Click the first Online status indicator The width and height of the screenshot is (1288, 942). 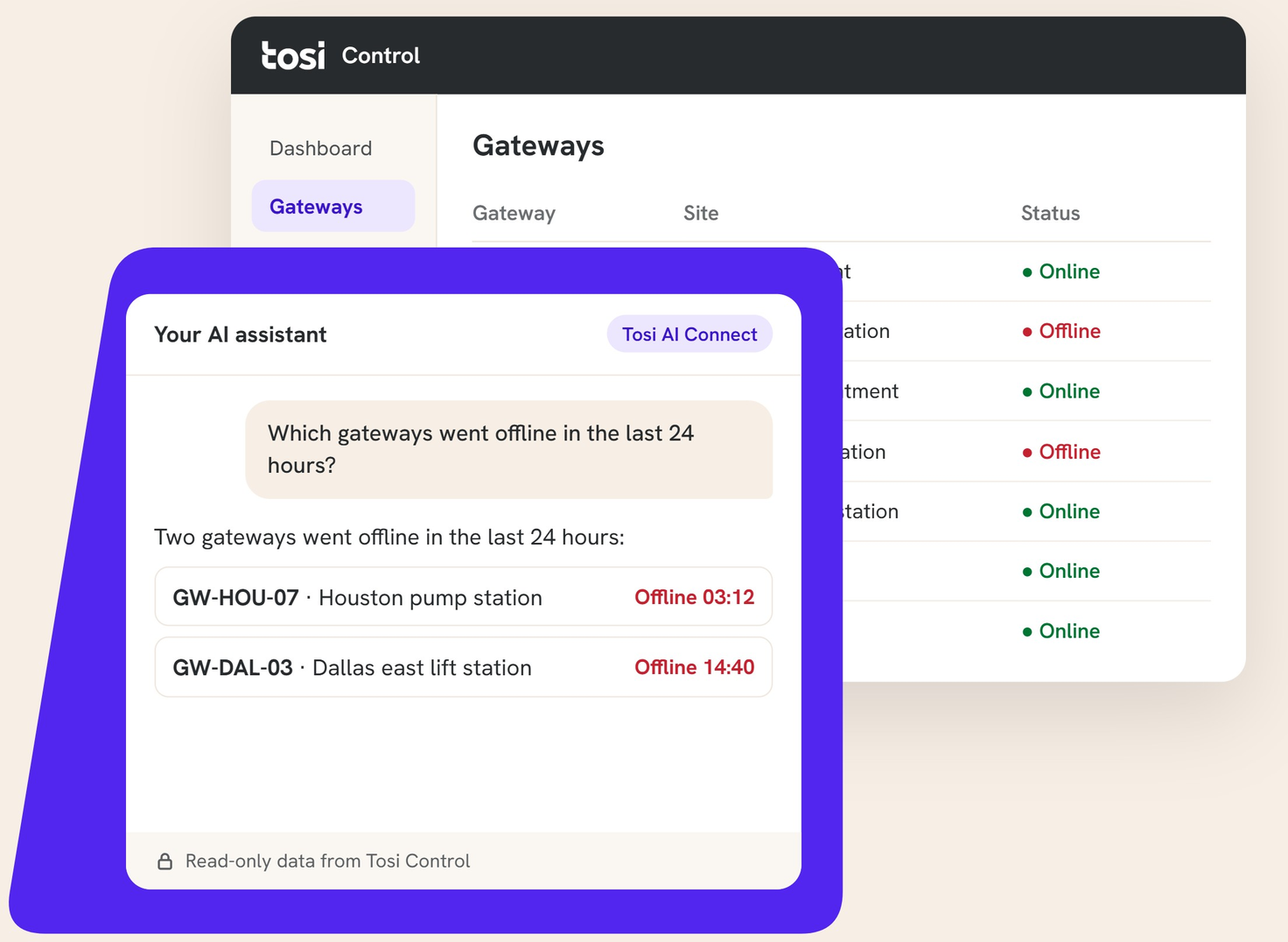click(1060, 271)
